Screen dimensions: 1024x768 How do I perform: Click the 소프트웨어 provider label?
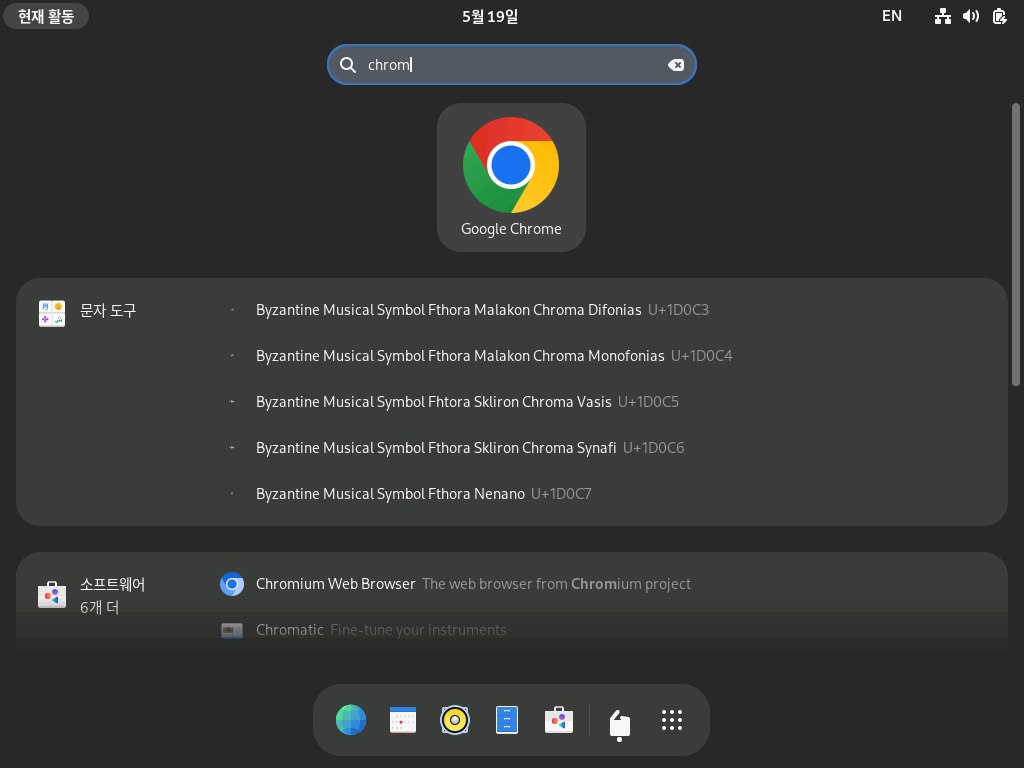coord(112,584)
